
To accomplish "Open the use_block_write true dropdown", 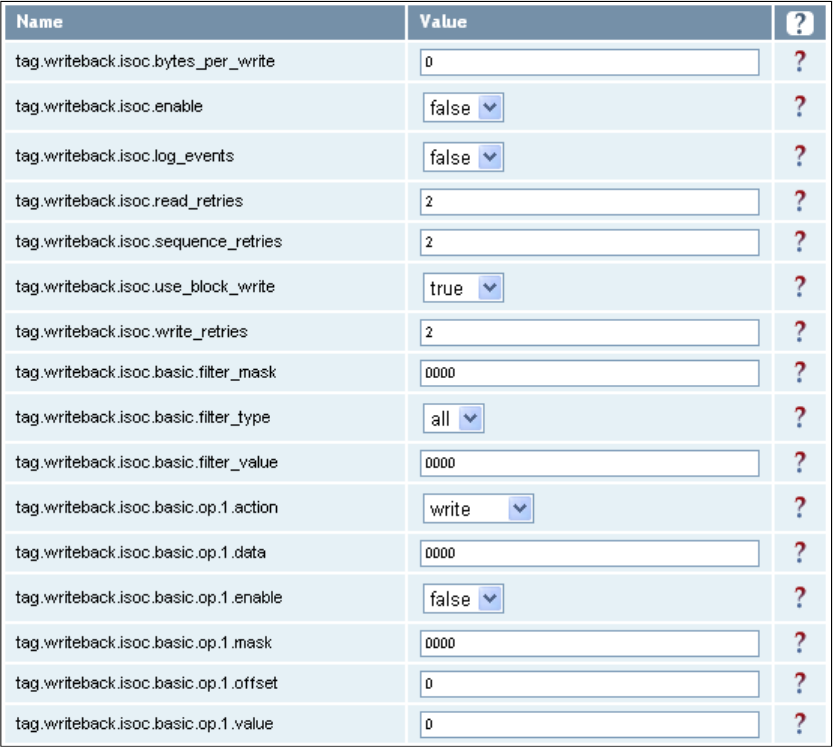I will pyautogui.click(x=463, y=287).
